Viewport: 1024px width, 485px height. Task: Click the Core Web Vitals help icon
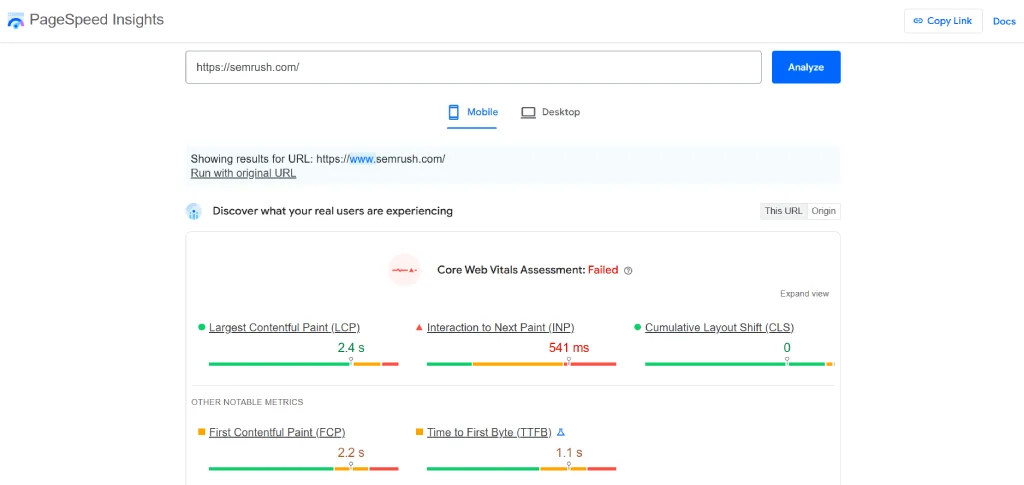tap(628, 270)
